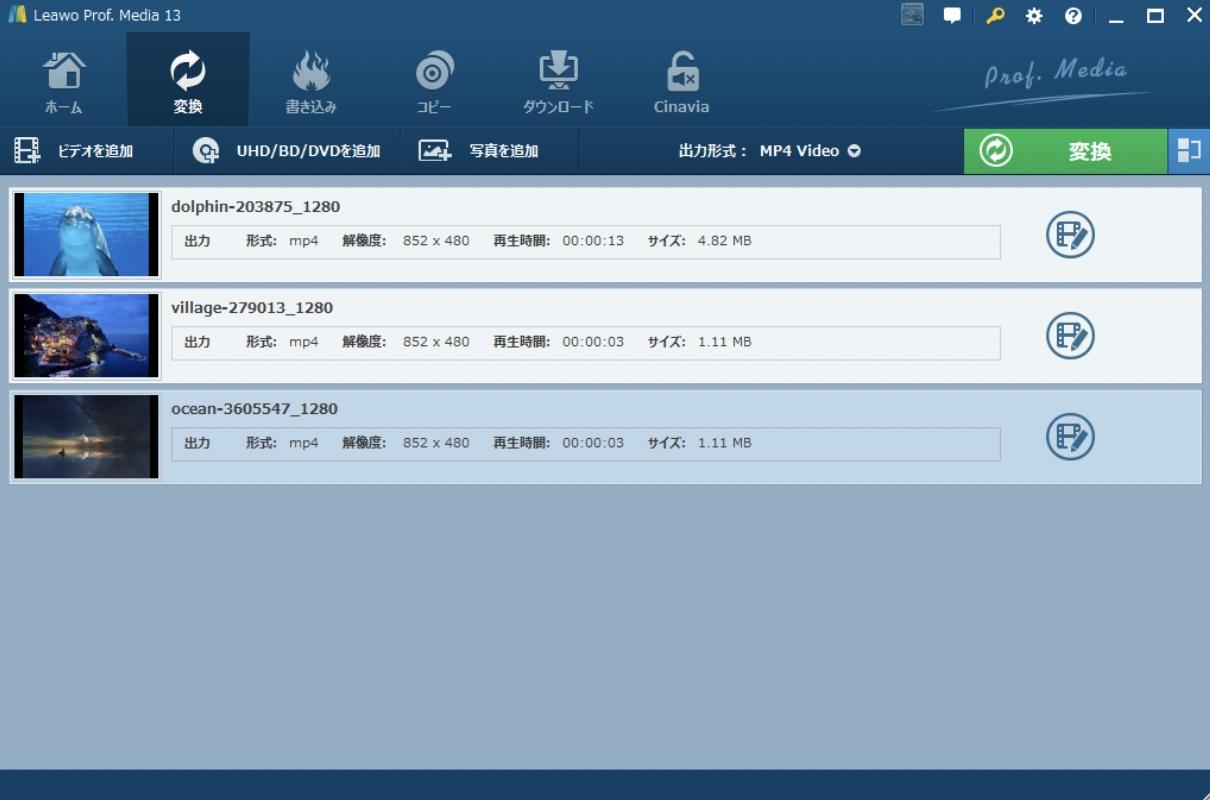Open the edit icon for ocean-3605547_1280

pos(1070,437)
